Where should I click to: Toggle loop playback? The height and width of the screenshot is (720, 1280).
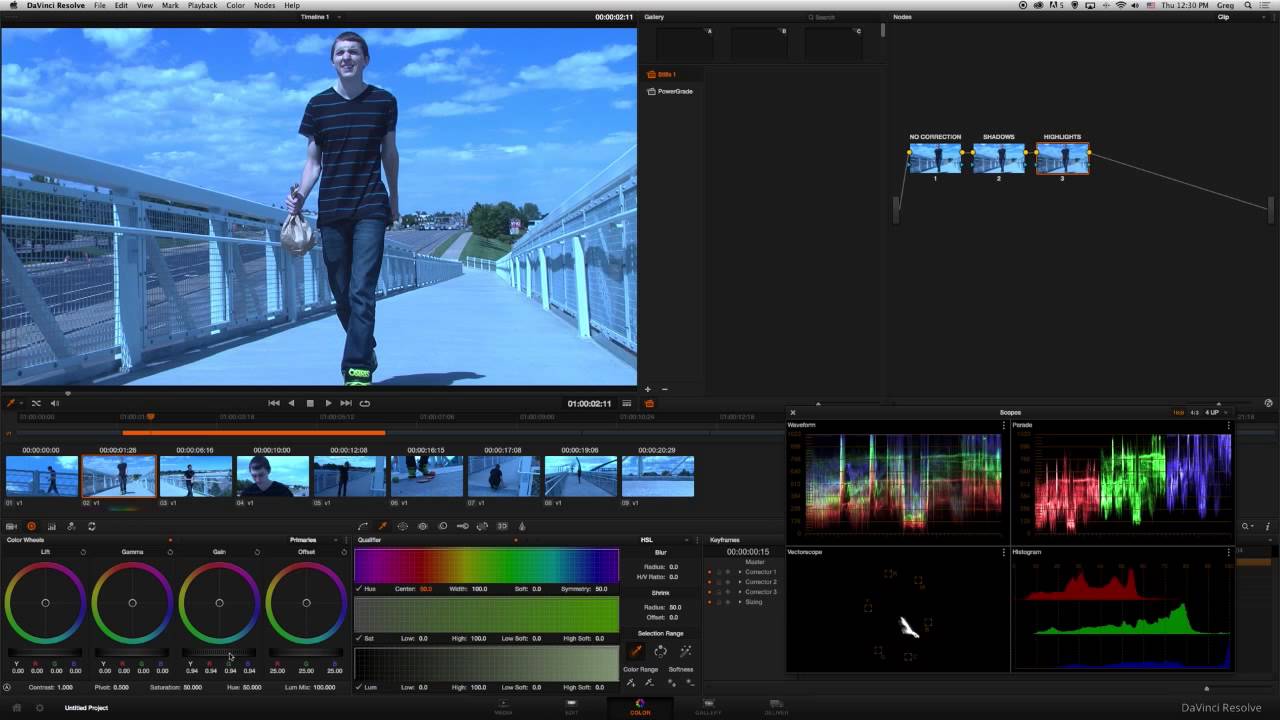(365, 403)
